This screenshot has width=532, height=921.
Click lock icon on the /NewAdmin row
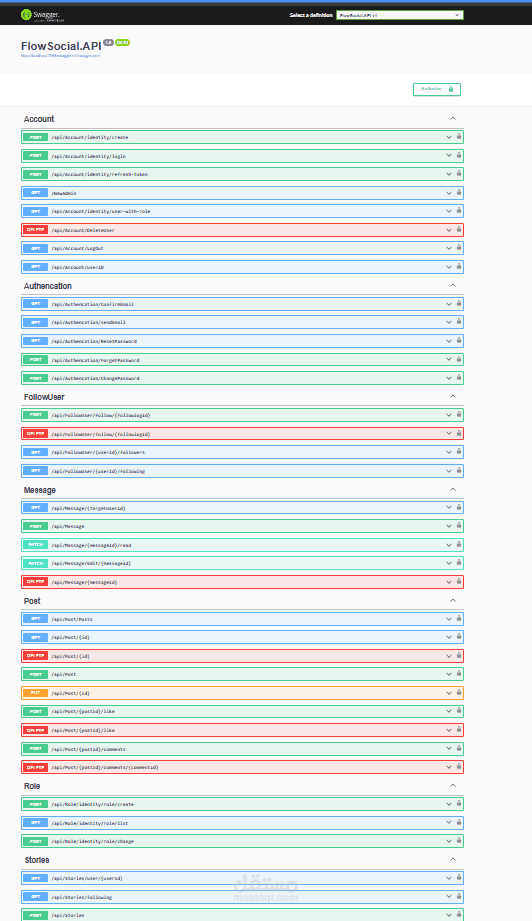click(x=459, y=193)
